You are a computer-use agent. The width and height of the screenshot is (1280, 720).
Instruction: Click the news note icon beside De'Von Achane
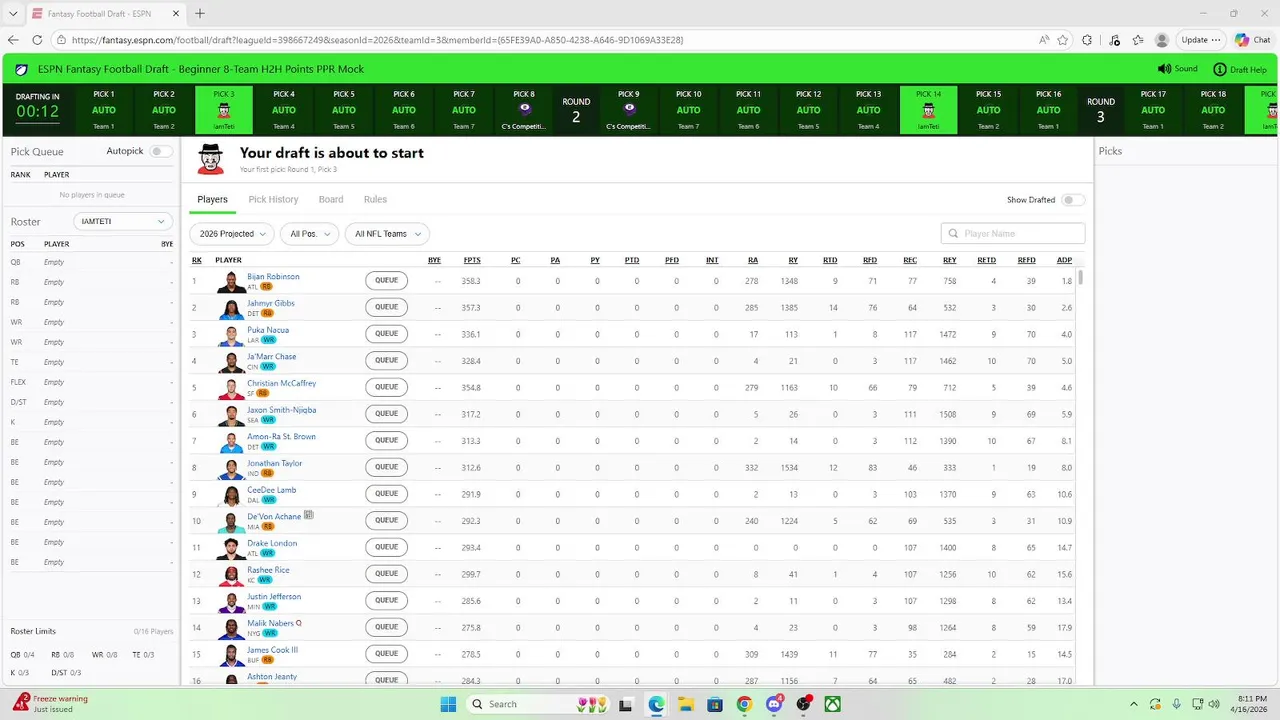(309, 515)
